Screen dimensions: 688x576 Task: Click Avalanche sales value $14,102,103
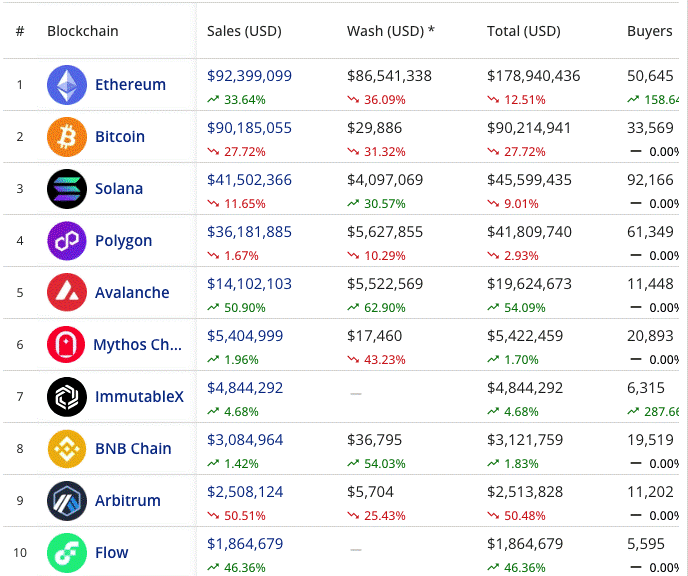tap(249, 284)
